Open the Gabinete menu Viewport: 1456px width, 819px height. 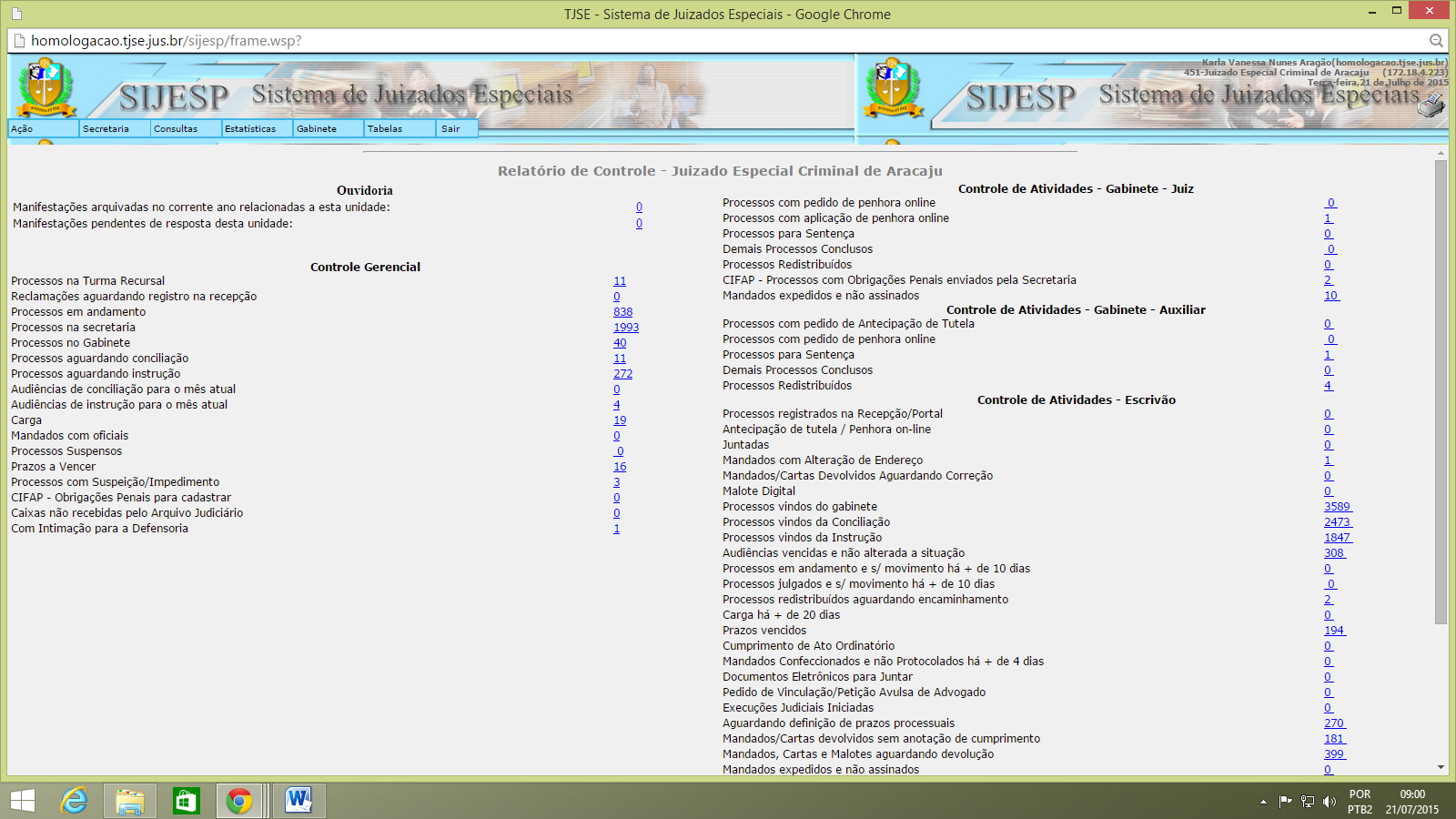pyautogui.click(x=317, y=129)
